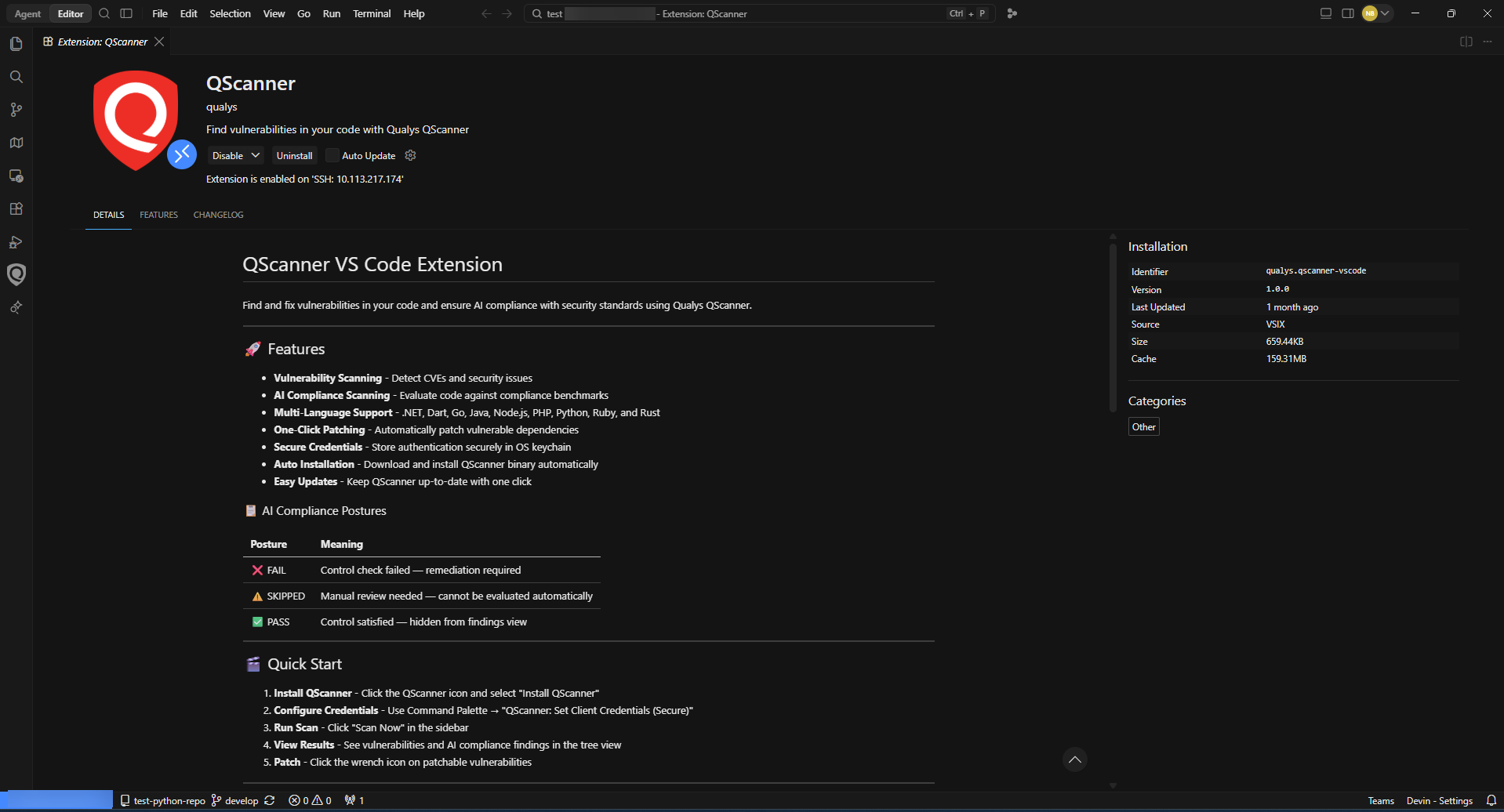This screenshot has height=812, width=1504.
Task: Enable the Auto Update checkbox
Action: coord(332,155)
